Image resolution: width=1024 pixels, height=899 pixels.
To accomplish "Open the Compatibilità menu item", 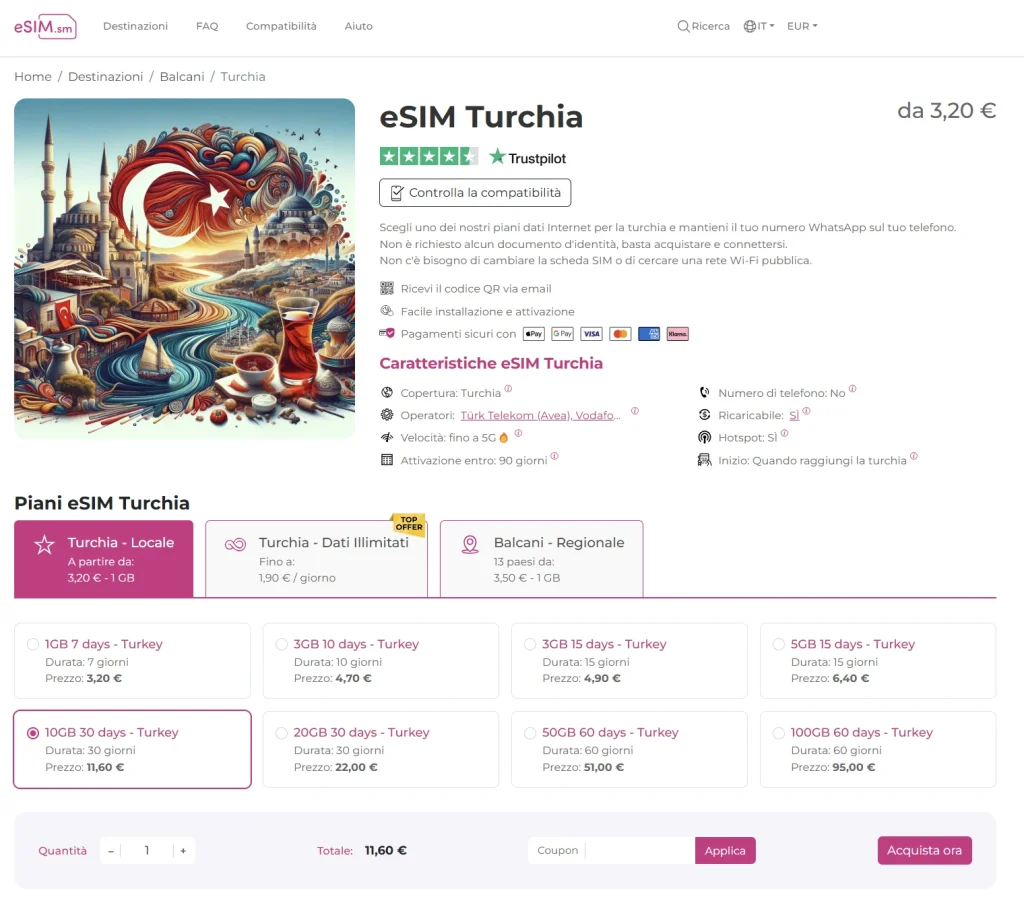I will coord(281,26).
